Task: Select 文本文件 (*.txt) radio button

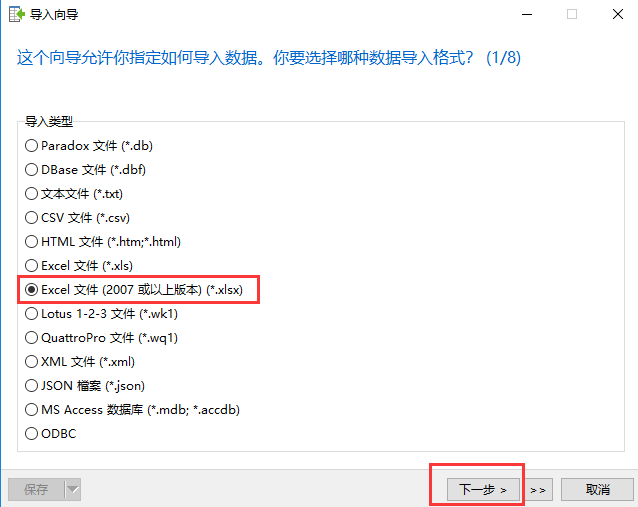Action: [x=74, y=194]
